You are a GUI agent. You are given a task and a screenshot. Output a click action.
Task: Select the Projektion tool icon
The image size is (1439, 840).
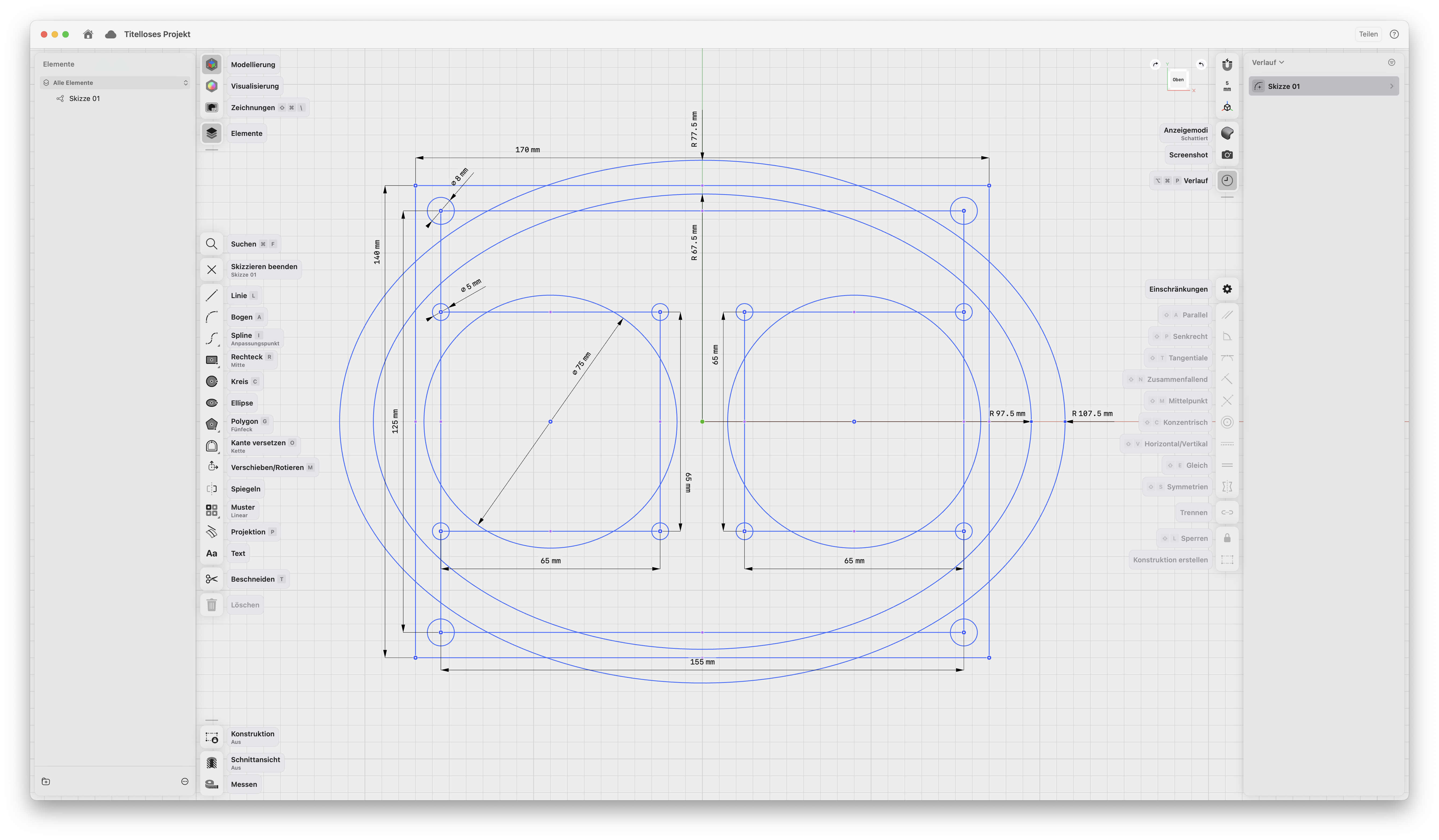(211, 532)
